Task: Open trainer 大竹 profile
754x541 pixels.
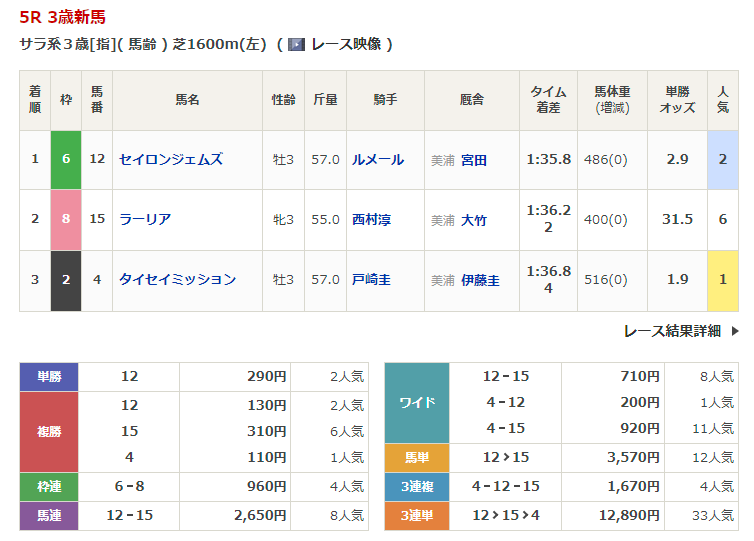Action: pos(474,220)
